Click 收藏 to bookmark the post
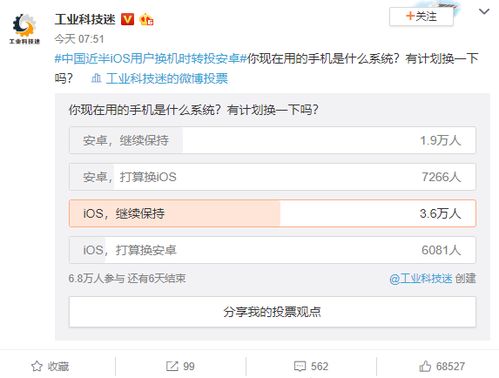This screenshot has width=499, height=378. tap(58, 366)
